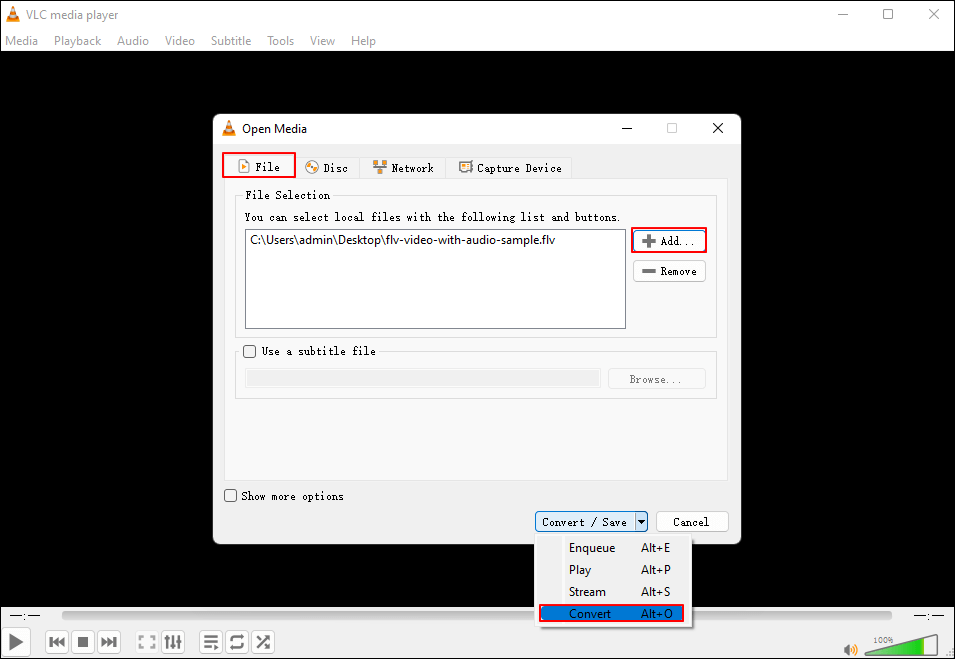Switch to the Network tab
The height and width of the screenshot is (659, 955).
point(403,168)
